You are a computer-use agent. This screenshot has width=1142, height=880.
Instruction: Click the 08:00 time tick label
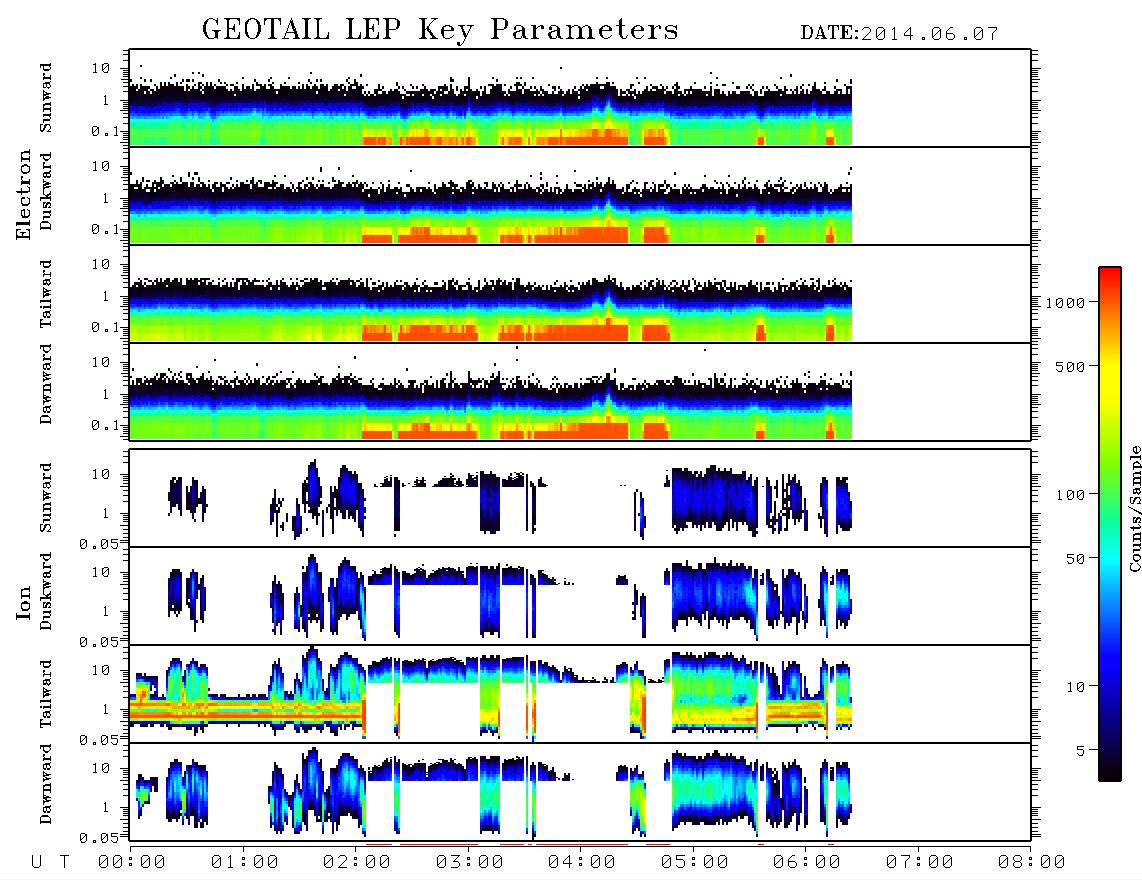pyautogui.click(x=1032, y=863)
